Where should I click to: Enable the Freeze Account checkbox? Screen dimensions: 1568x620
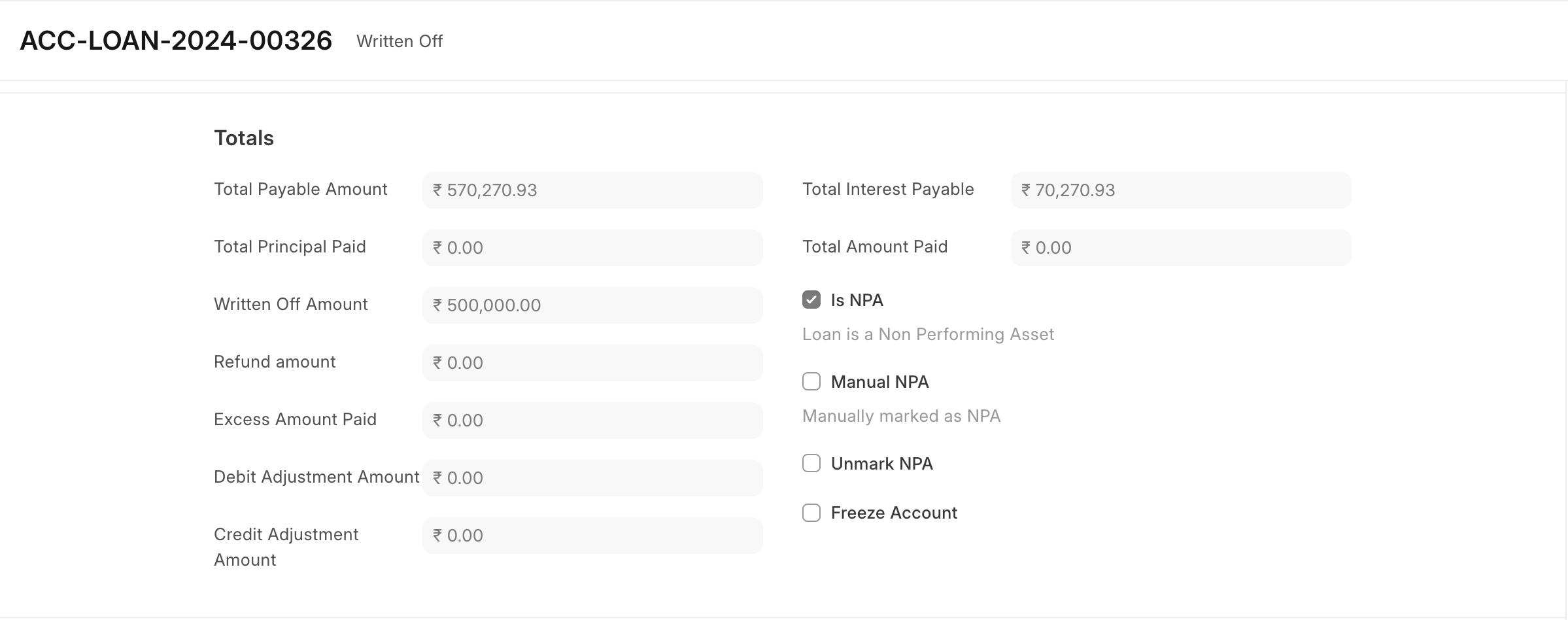click(811, 513)
